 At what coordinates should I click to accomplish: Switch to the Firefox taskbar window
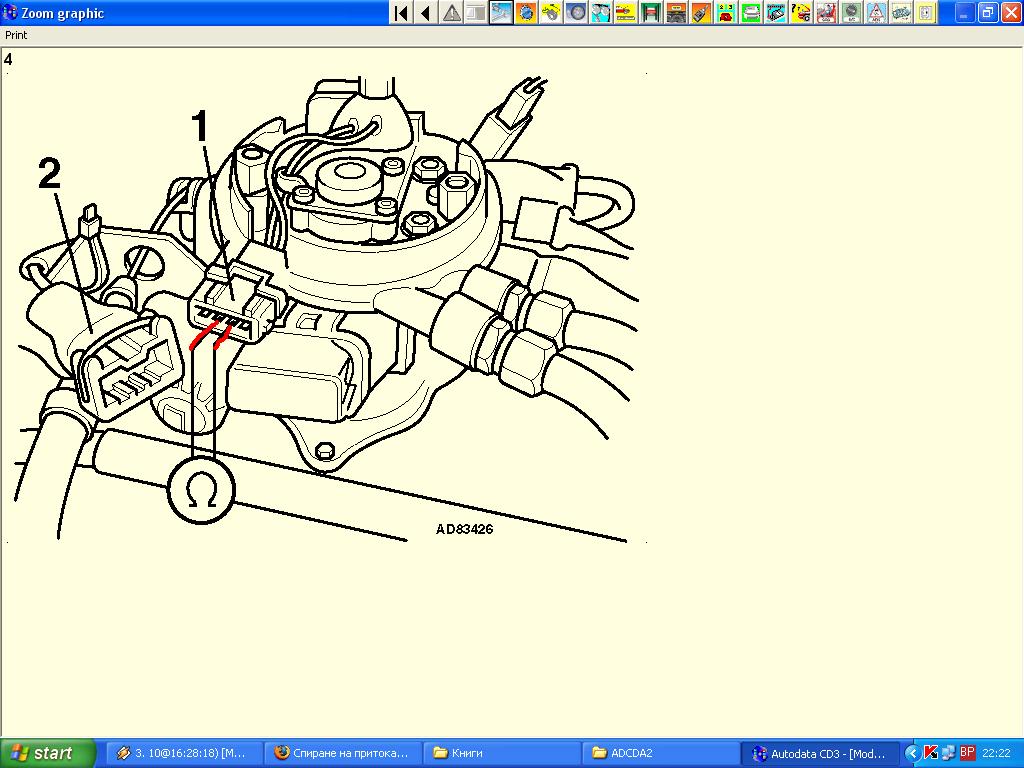[x=343, y=753]
